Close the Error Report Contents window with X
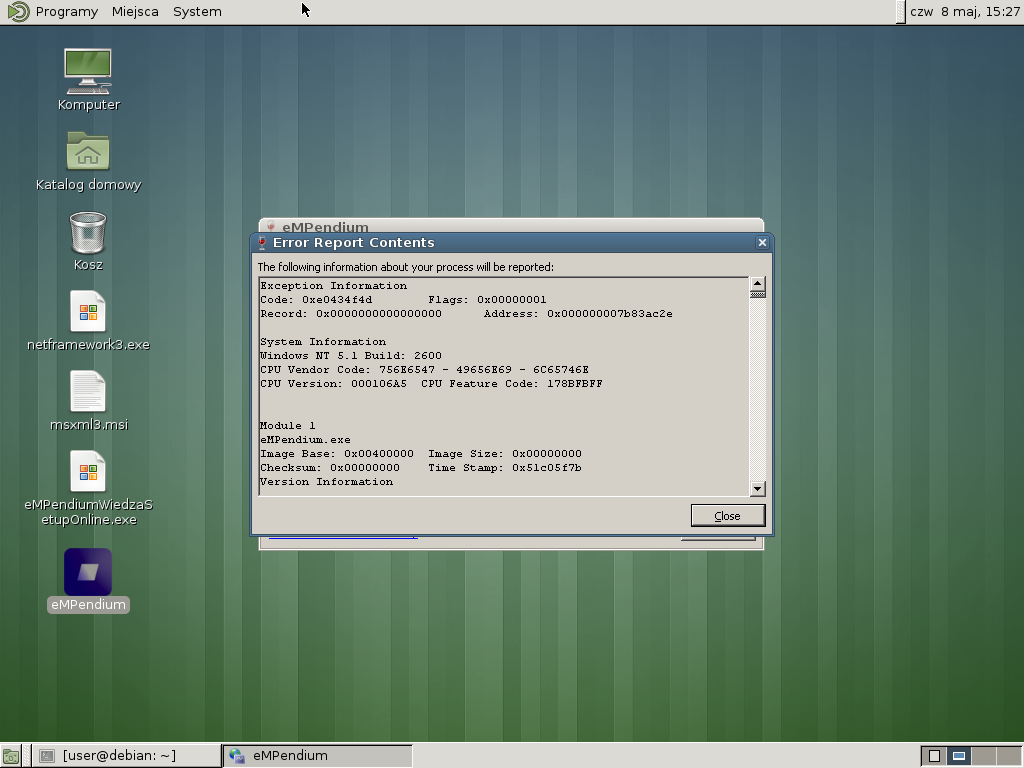 click(762, 243)
